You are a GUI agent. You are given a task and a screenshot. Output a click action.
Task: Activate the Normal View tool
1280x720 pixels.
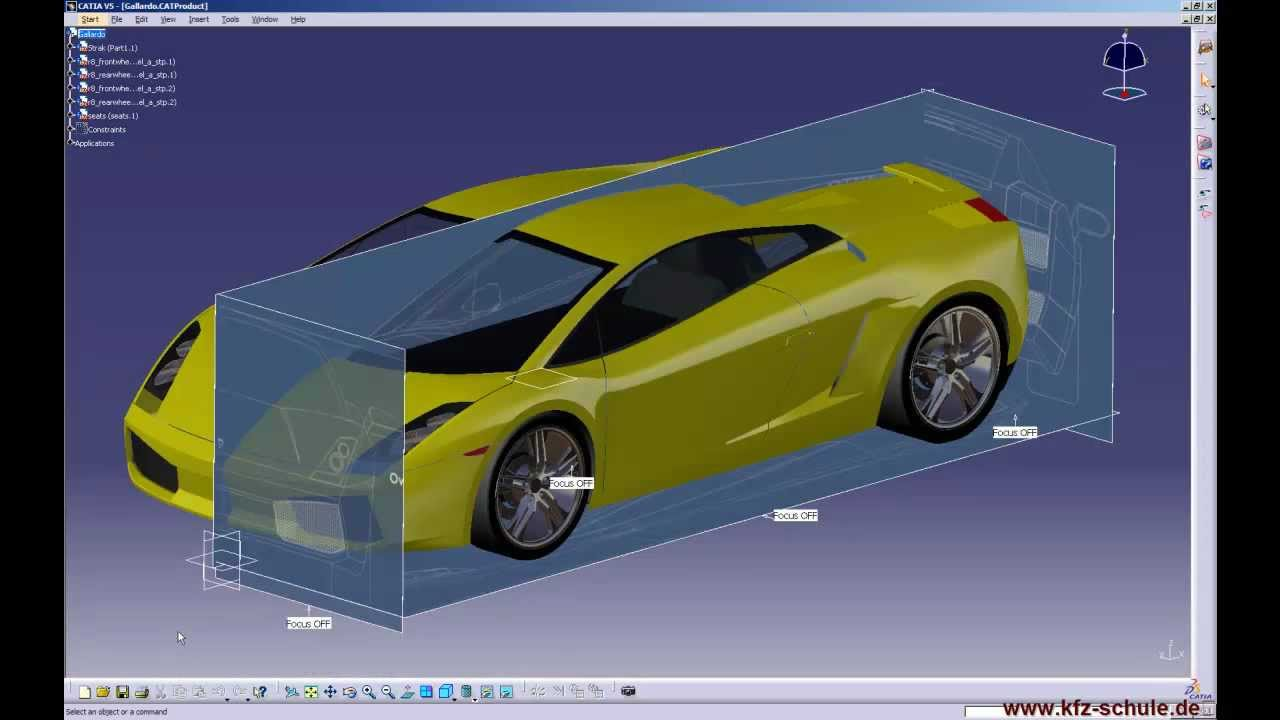click(407, 691)
